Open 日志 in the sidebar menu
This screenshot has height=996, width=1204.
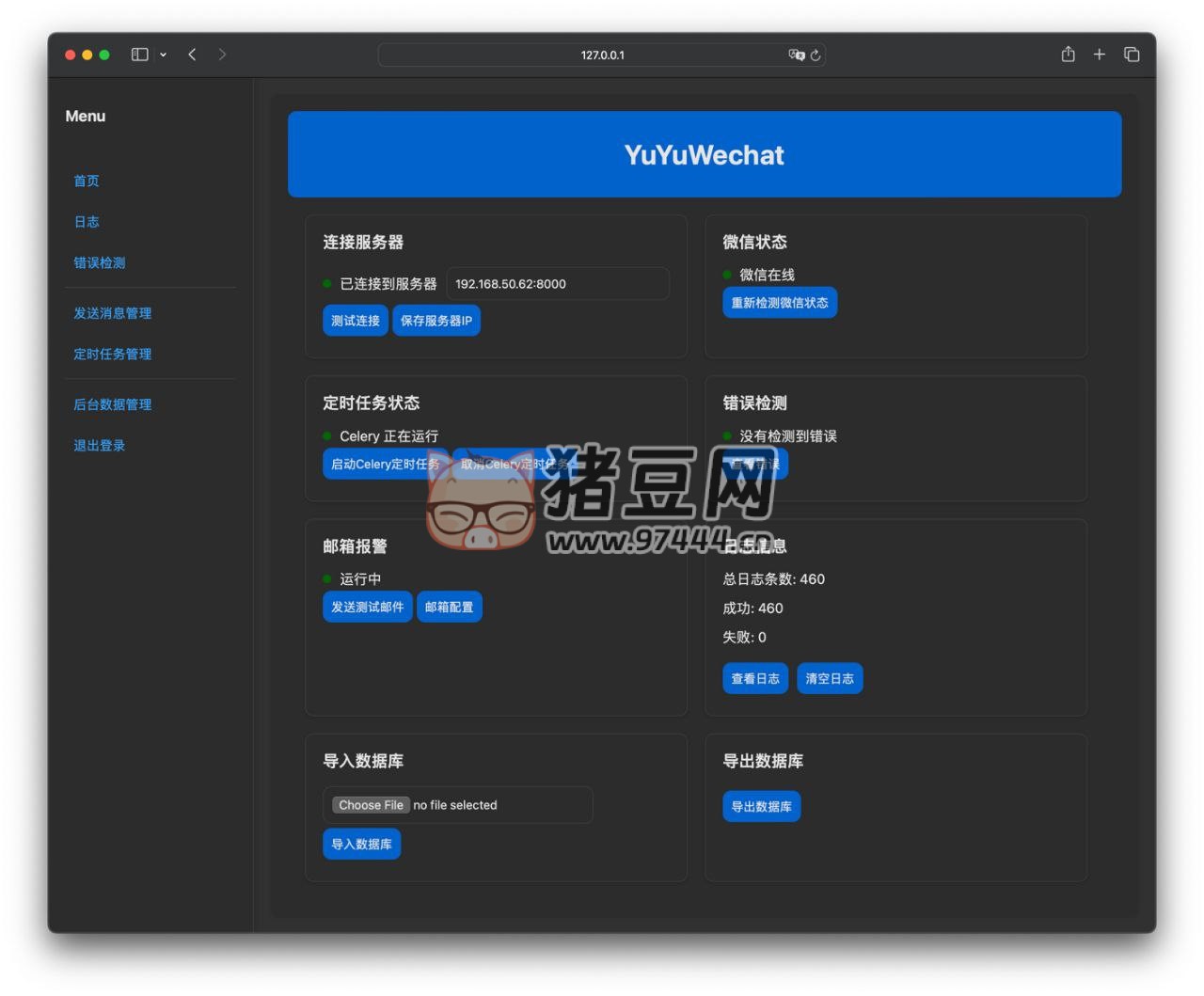pos(87,222)
